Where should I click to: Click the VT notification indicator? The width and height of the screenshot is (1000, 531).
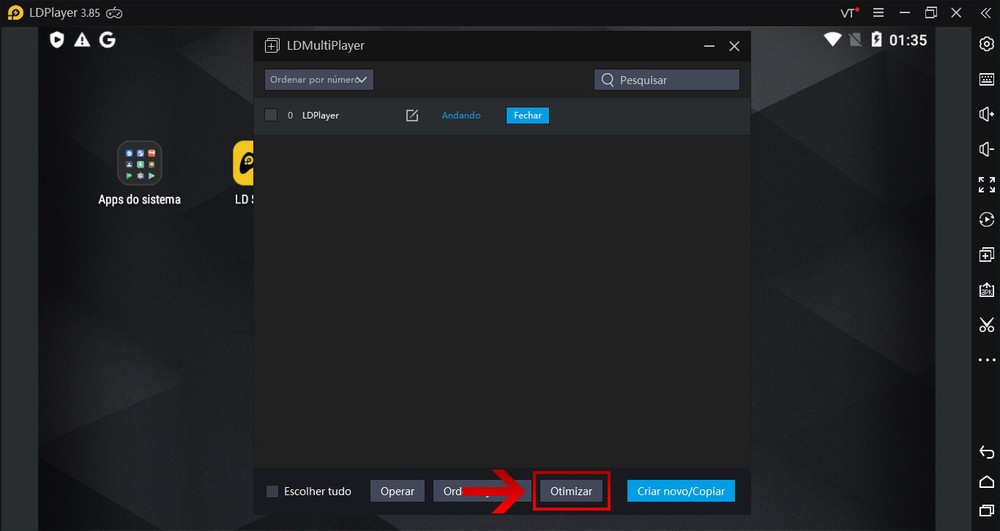(x=849, y=13)
